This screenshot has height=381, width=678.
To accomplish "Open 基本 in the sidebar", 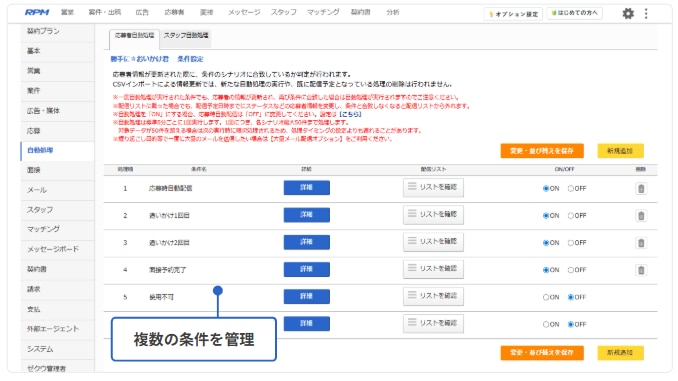I will (58, 51).
